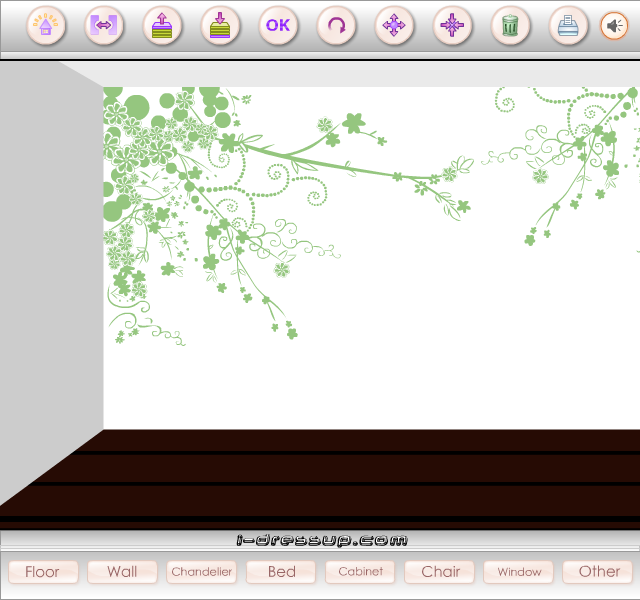Visit the i-dressup.com link
This screenshot has width=640, height=600.
[x=322, y=540]
